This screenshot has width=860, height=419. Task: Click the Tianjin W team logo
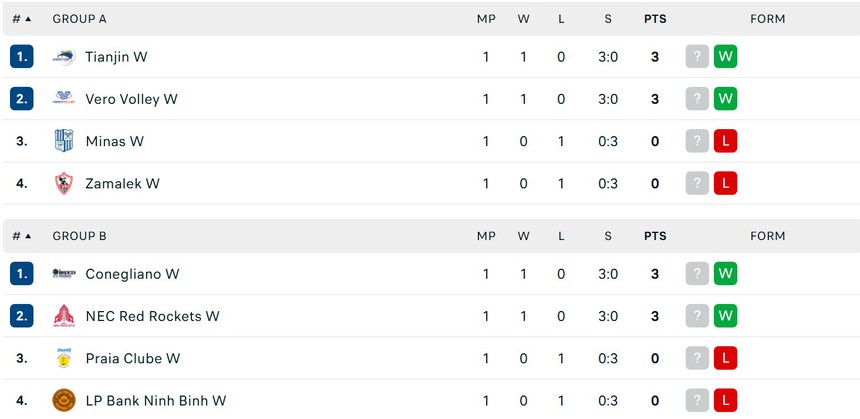pos(64,57)
